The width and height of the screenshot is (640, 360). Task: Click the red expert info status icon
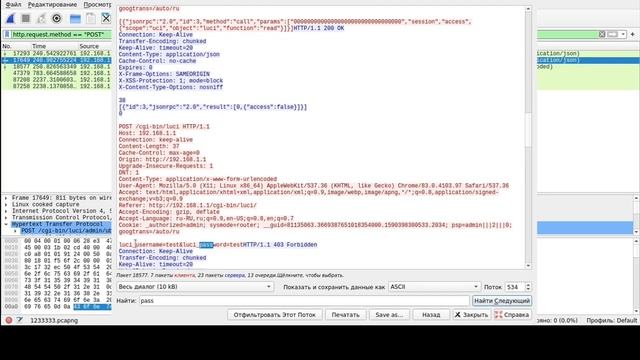[9, 320]
